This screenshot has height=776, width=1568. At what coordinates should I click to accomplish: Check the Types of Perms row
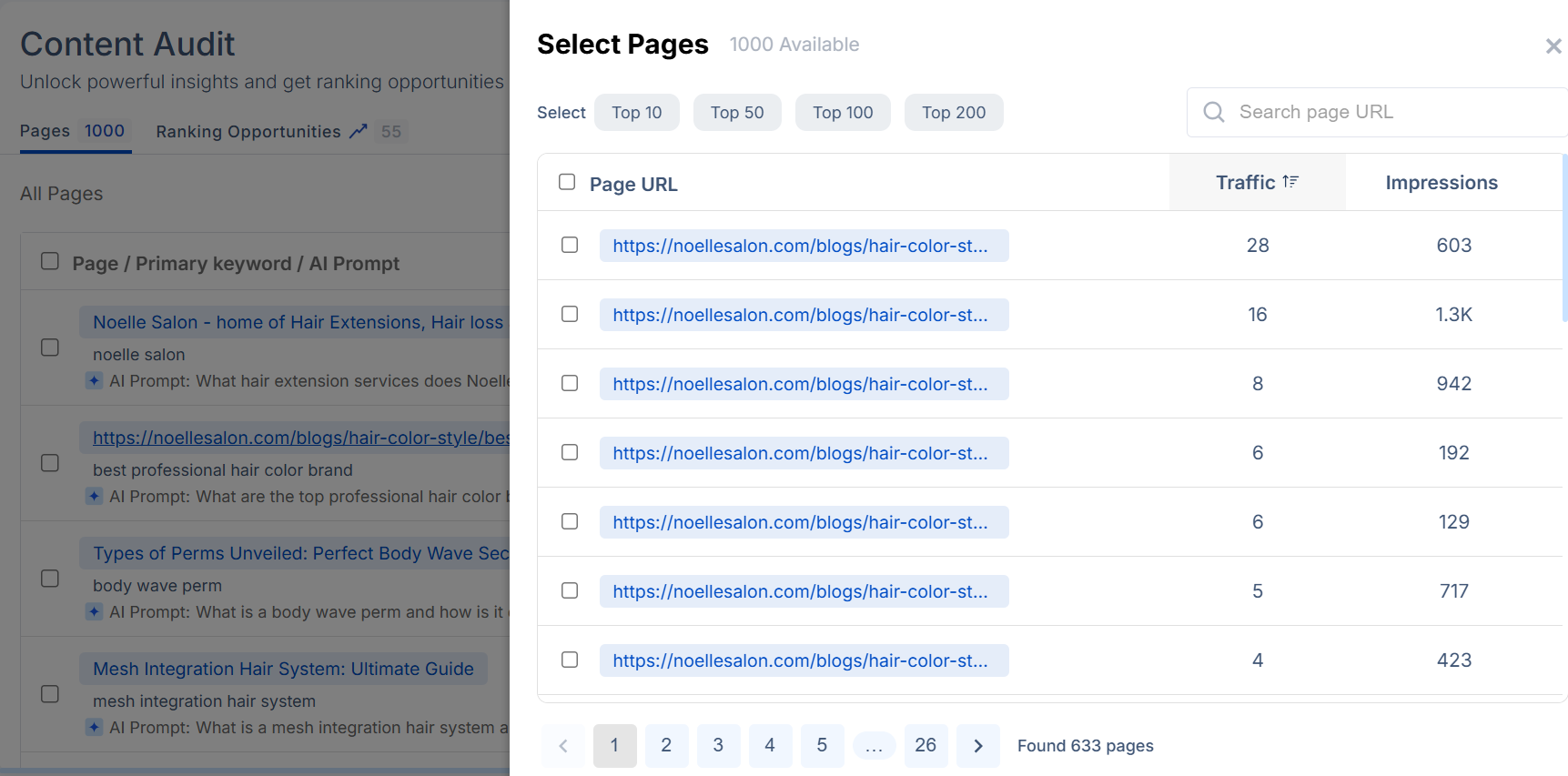click(x=50, y=579)
